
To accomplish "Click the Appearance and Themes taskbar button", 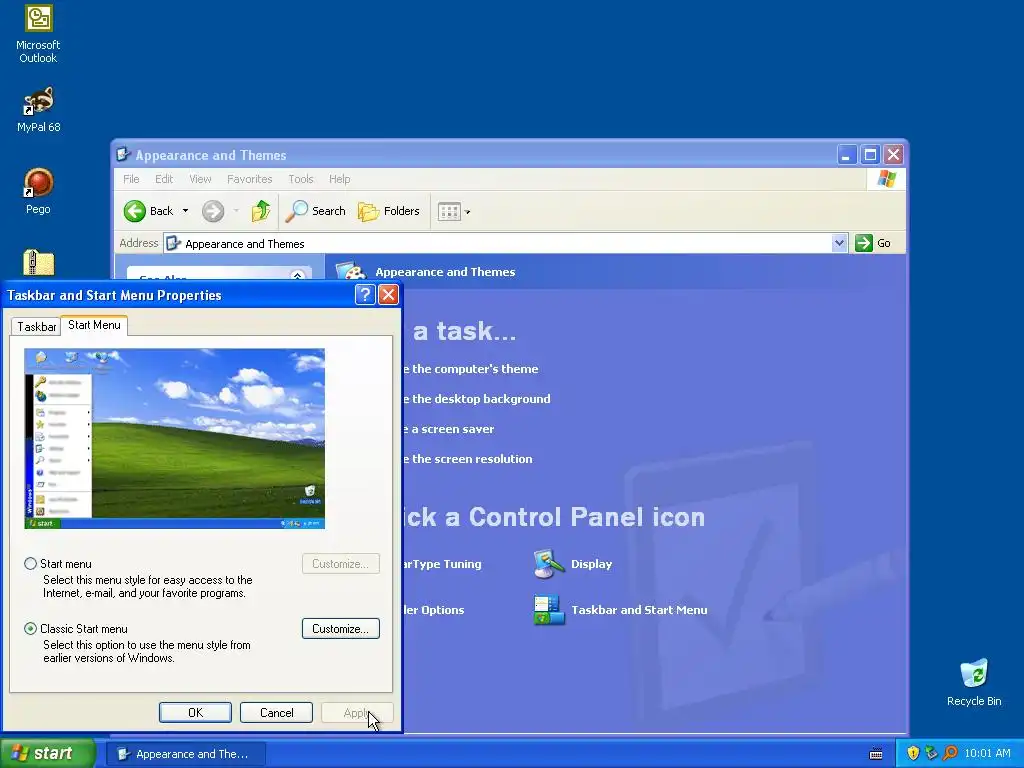I will (x=186, y=754).
